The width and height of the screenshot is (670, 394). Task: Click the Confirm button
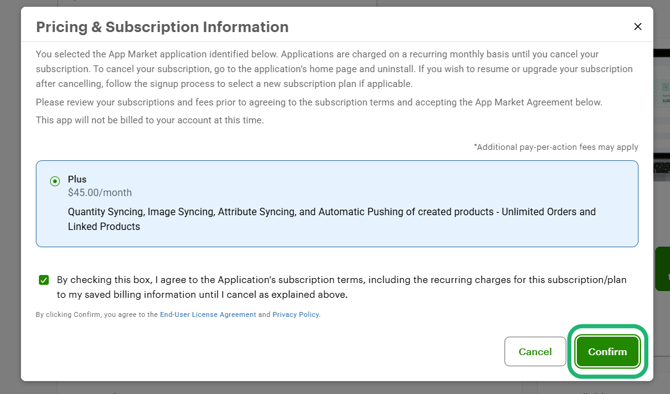click(607, 351)
